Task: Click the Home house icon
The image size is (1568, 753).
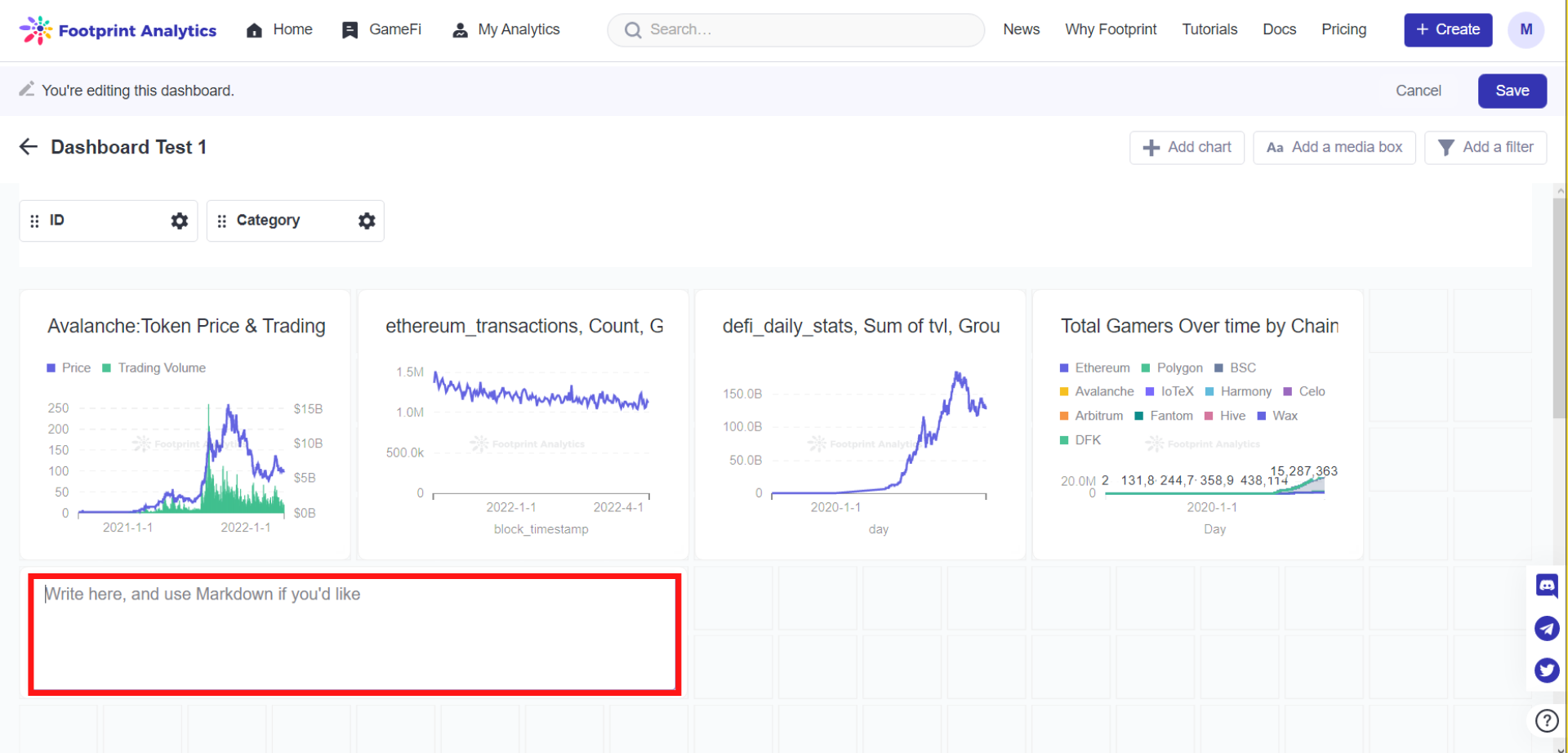Action: pyautogui.click(x=254, y=30)
